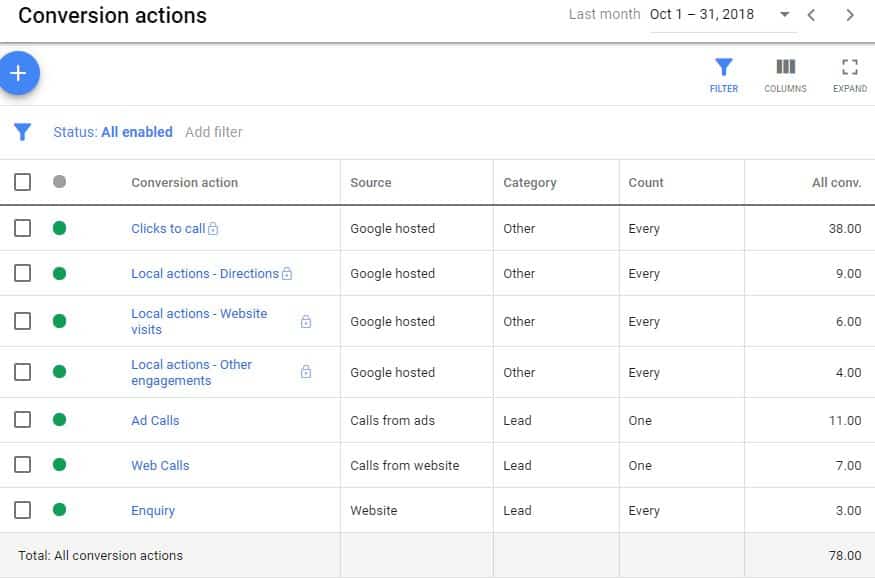This screenshot has height=580, width=875.
Task: Sort by All conv. column header
Action: (836, 183)
